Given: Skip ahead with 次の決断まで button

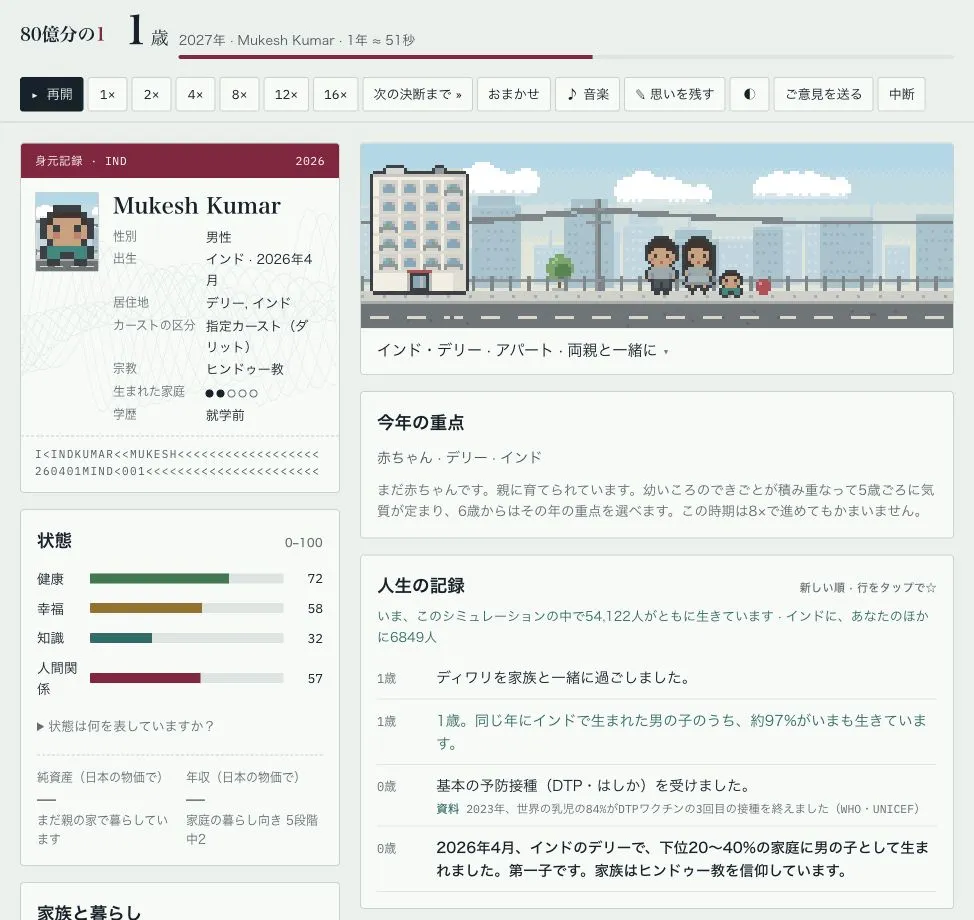Looking at the screenshot, I should [x=417, y=94].
